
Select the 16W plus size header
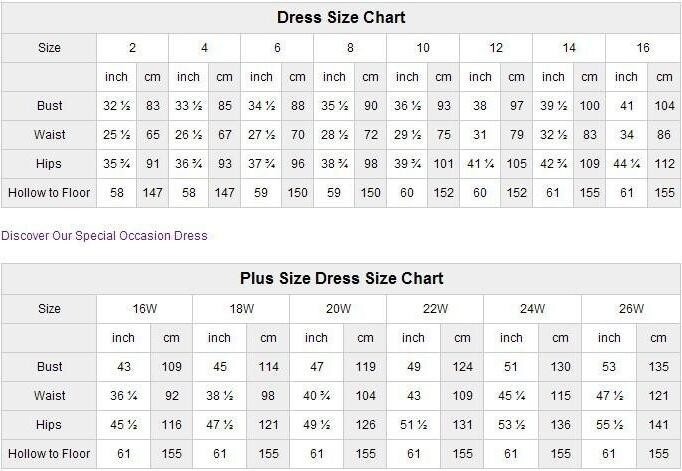tap(145, 309)
